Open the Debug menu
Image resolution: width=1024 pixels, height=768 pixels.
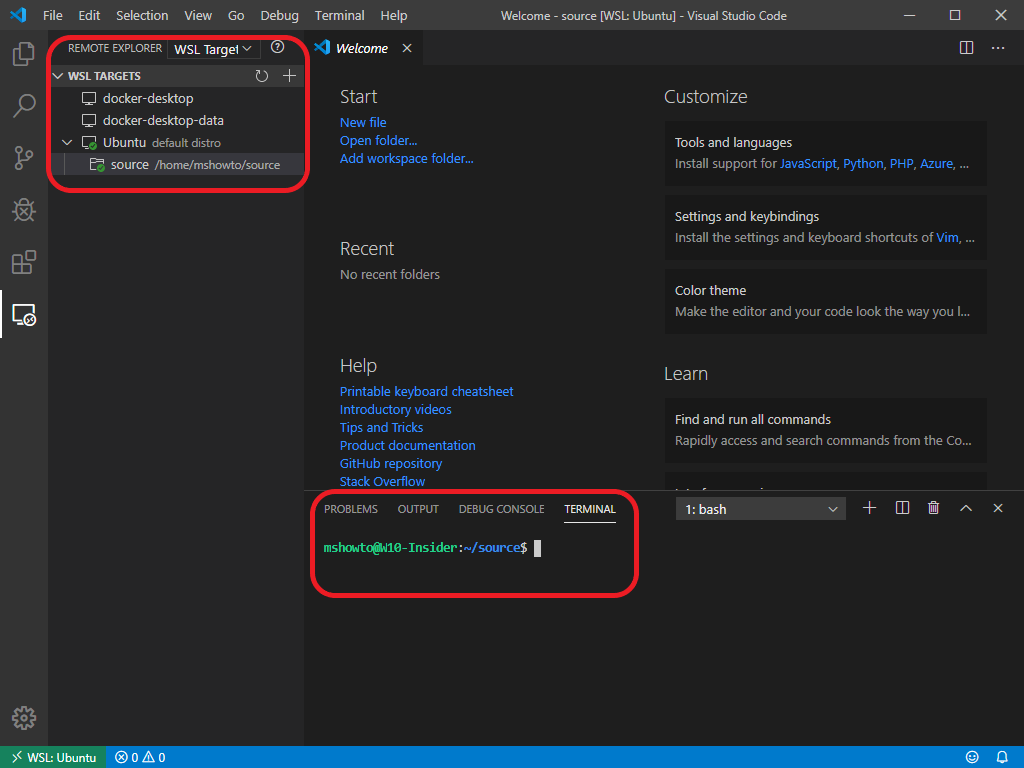[280, 15]
